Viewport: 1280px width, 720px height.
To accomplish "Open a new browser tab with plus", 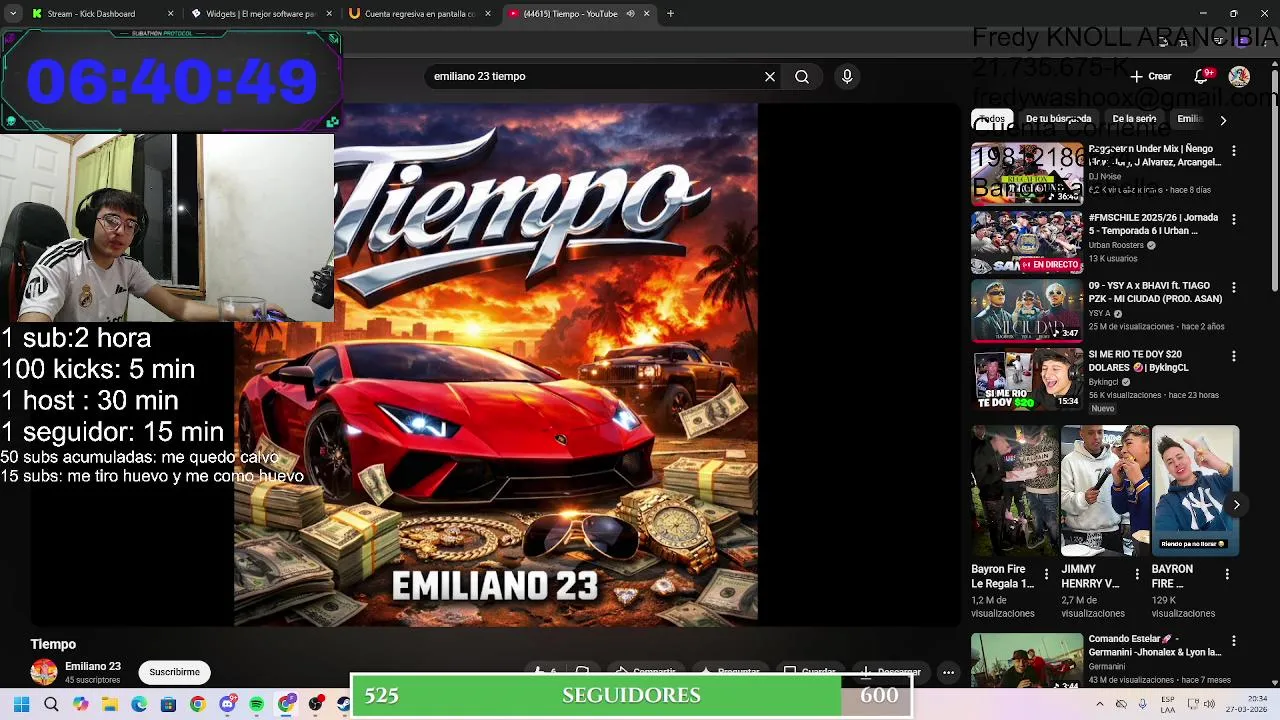I will (670, 14).
